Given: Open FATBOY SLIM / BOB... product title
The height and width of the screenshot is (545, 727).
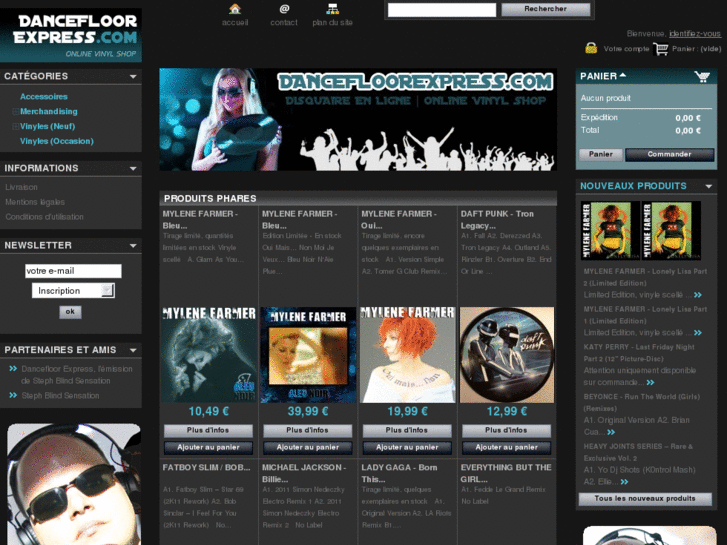Looking at the screenshot, I should 206,468.
